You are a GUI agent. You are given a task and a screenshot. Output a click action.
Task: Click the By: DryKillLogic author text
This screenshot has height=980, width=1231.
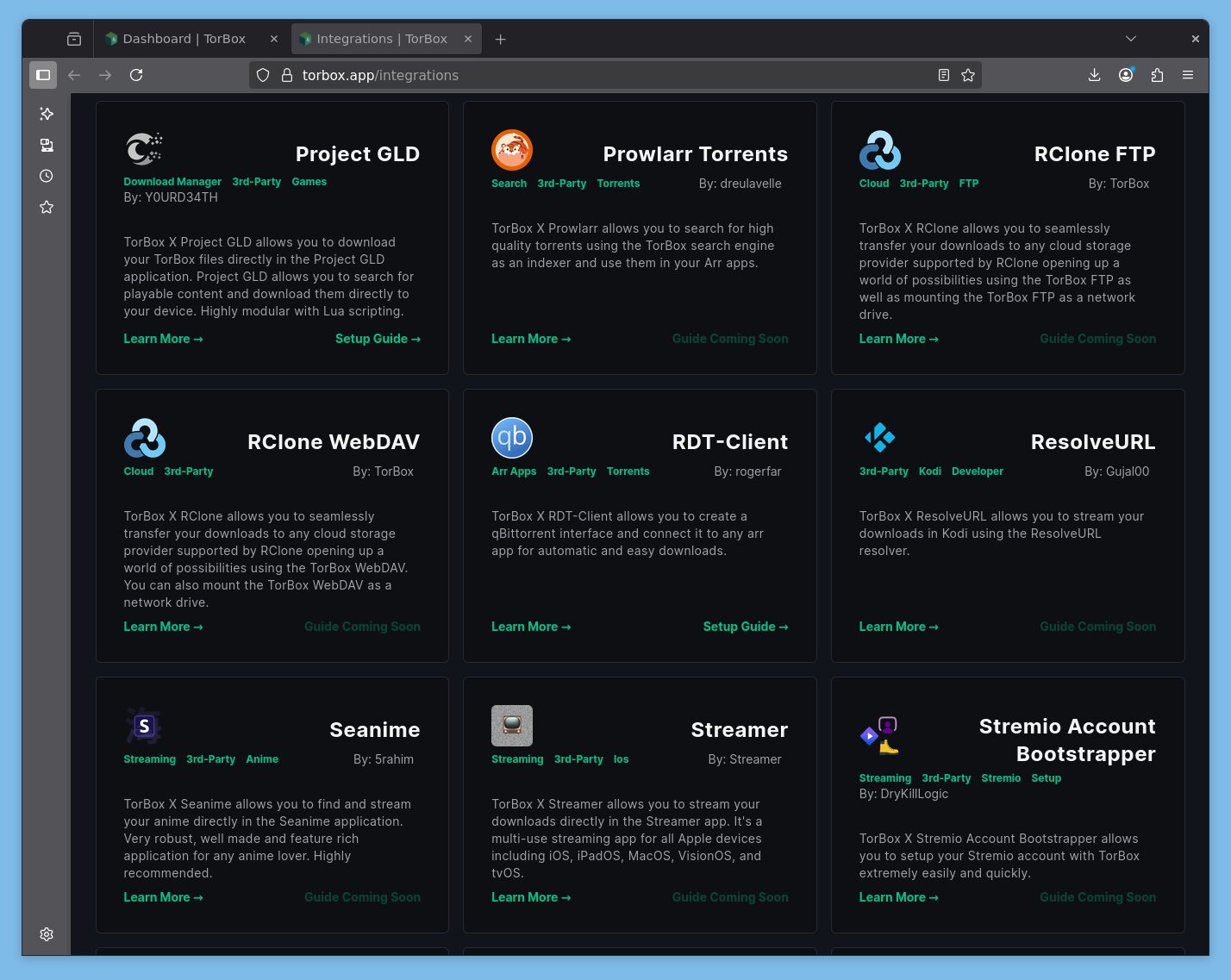pyautogui.click(x=903, y=794)
